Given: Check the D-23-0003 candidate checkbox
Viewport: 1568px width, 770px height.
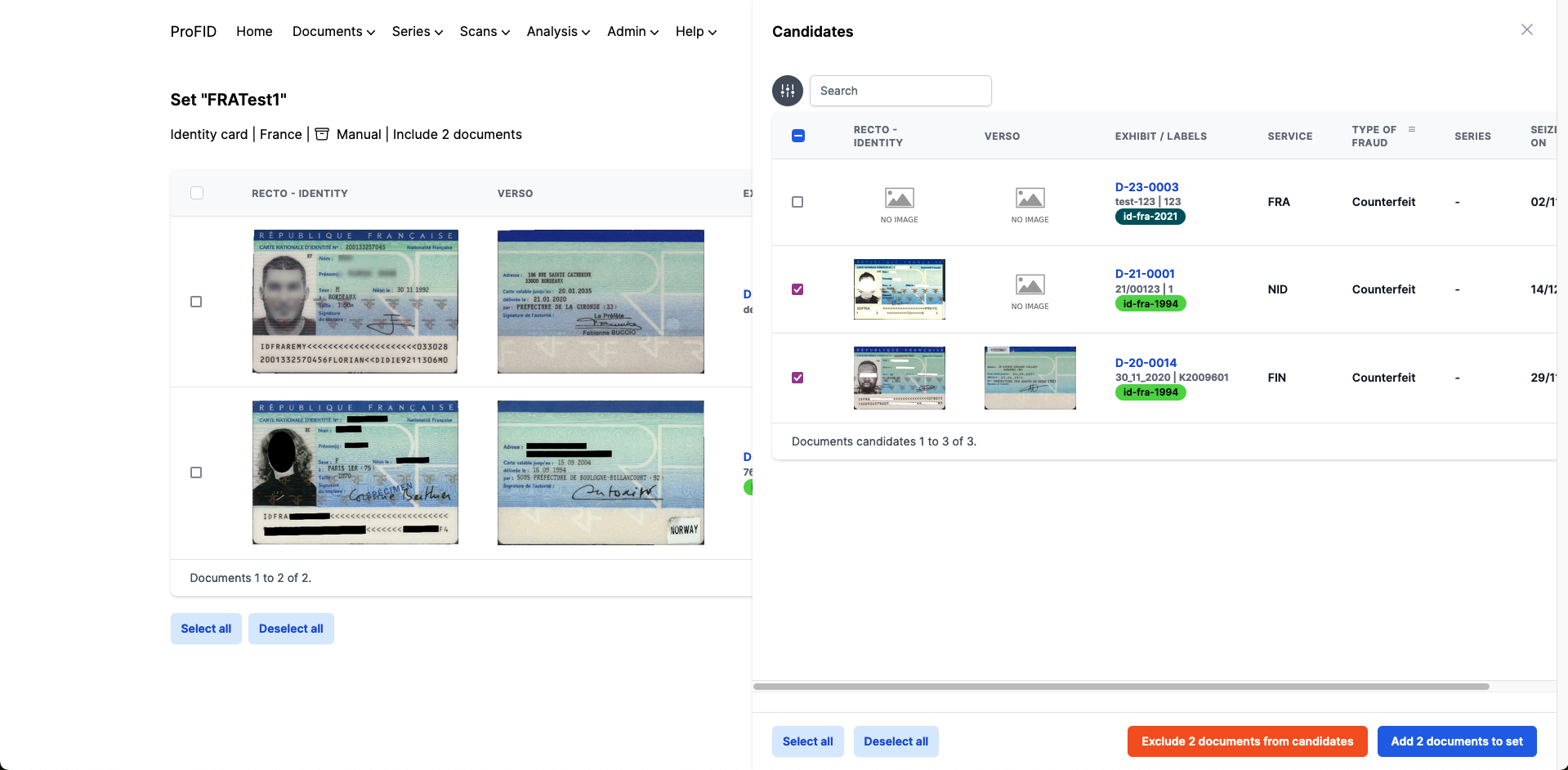Looking at the screenshot, I should coord(797,202).
